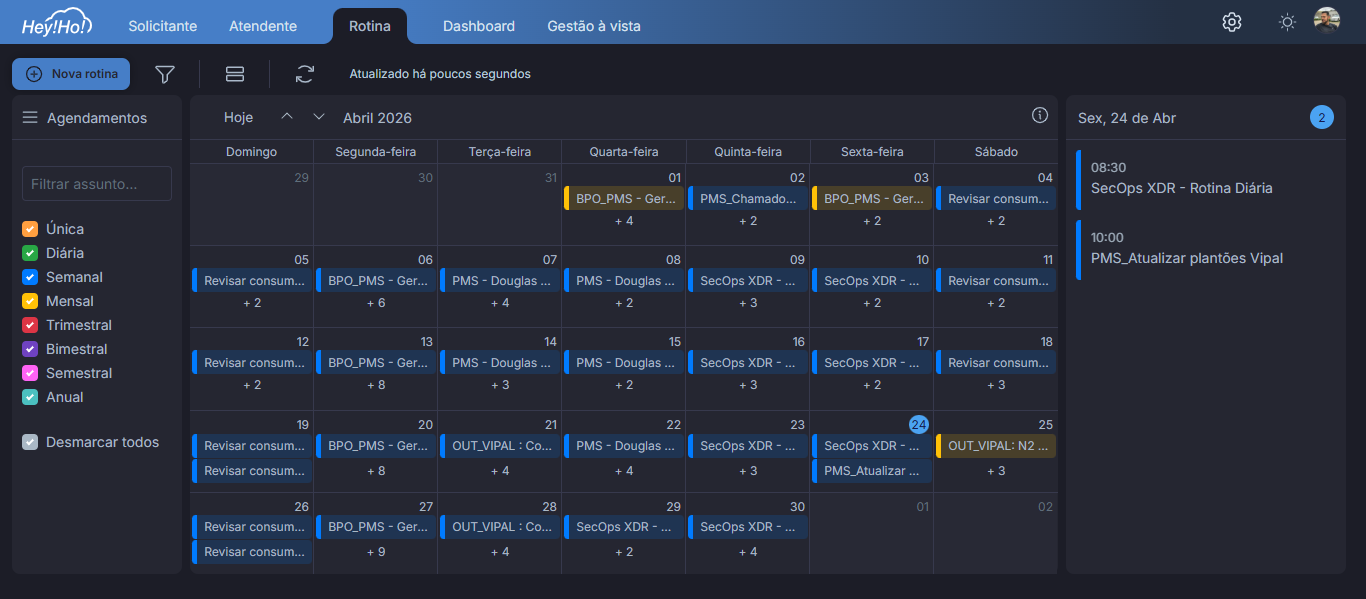
Task: Click the refresh arrows icon
Action: click(305, 74)
